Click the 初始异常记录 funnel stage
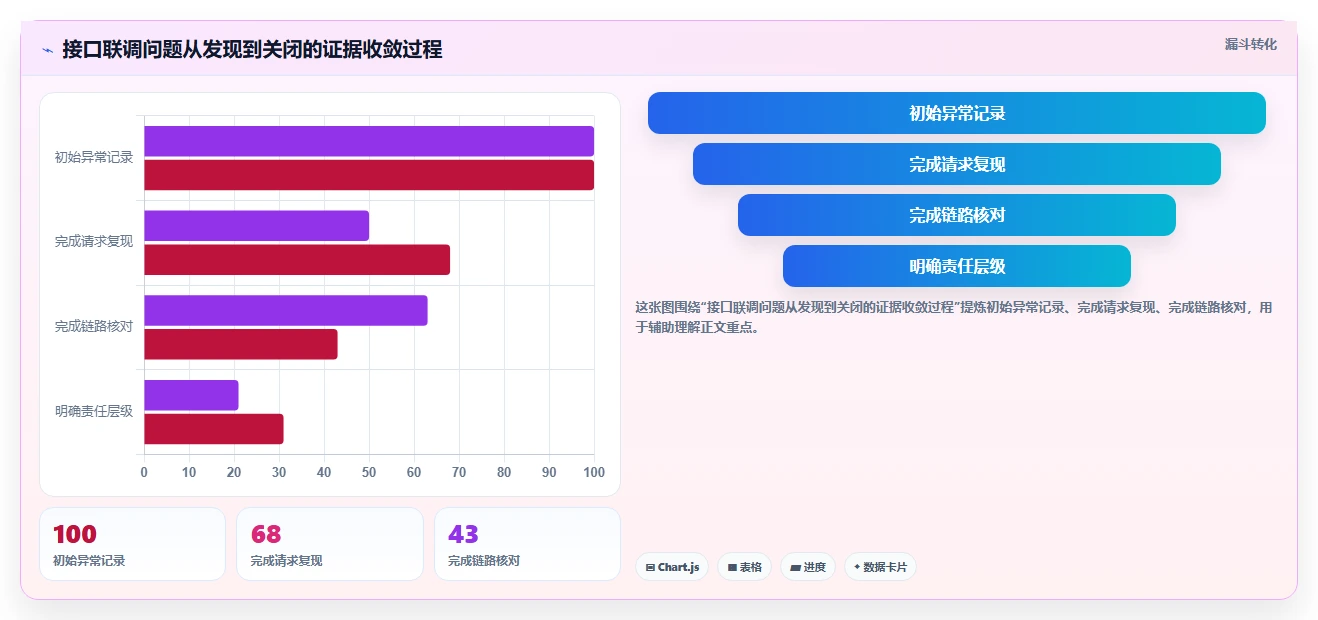Viewport: 1318px width, 620px height. (957, 113)
